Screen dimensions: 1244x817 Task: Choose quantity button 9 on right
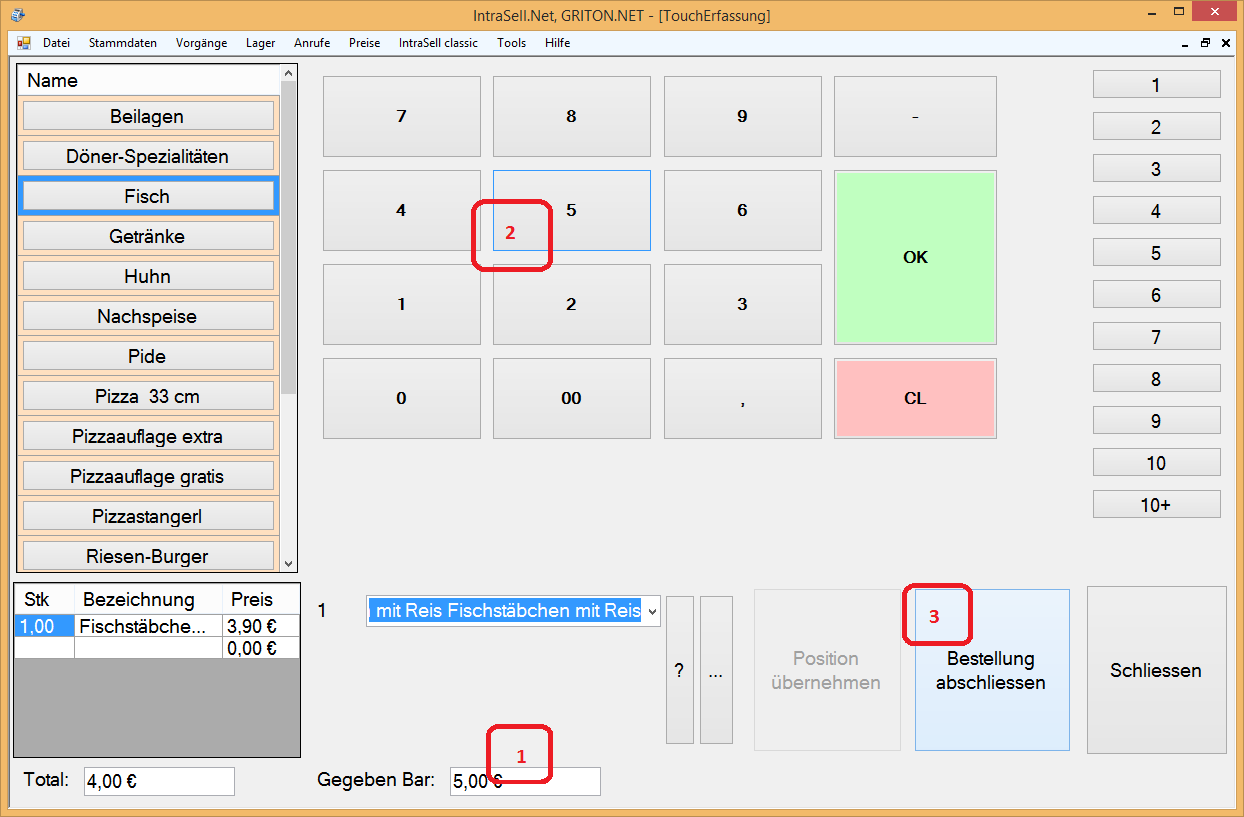coord(1156,420)
